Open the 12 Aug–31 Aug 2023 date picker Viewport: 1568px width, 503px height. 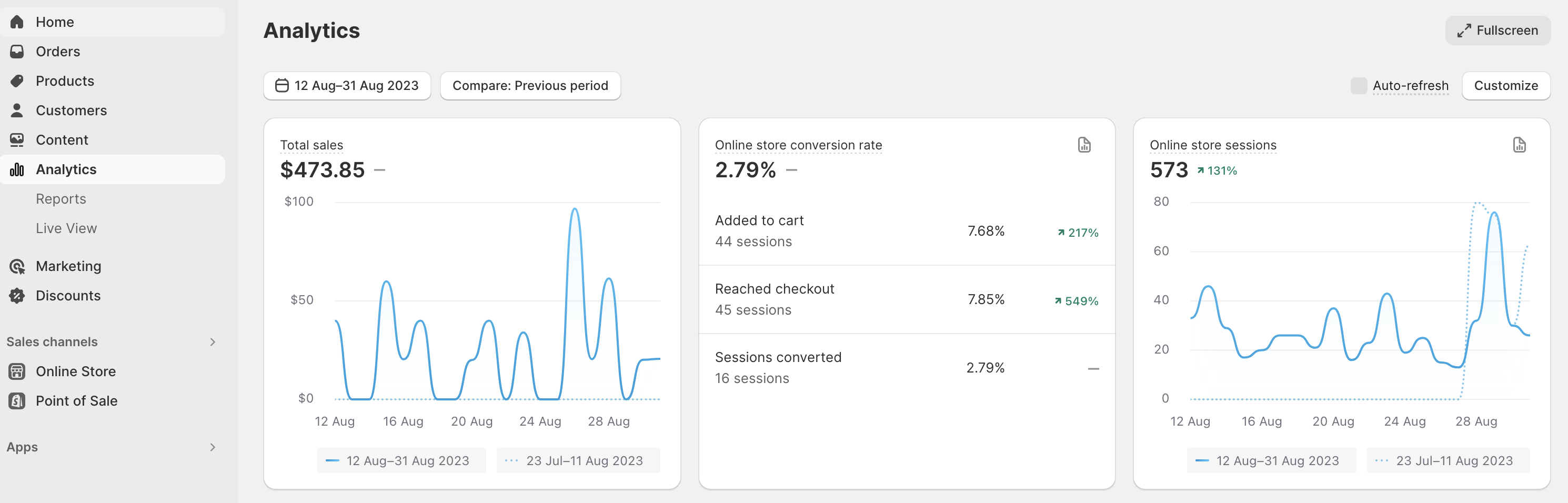click(x=347, y=85)
